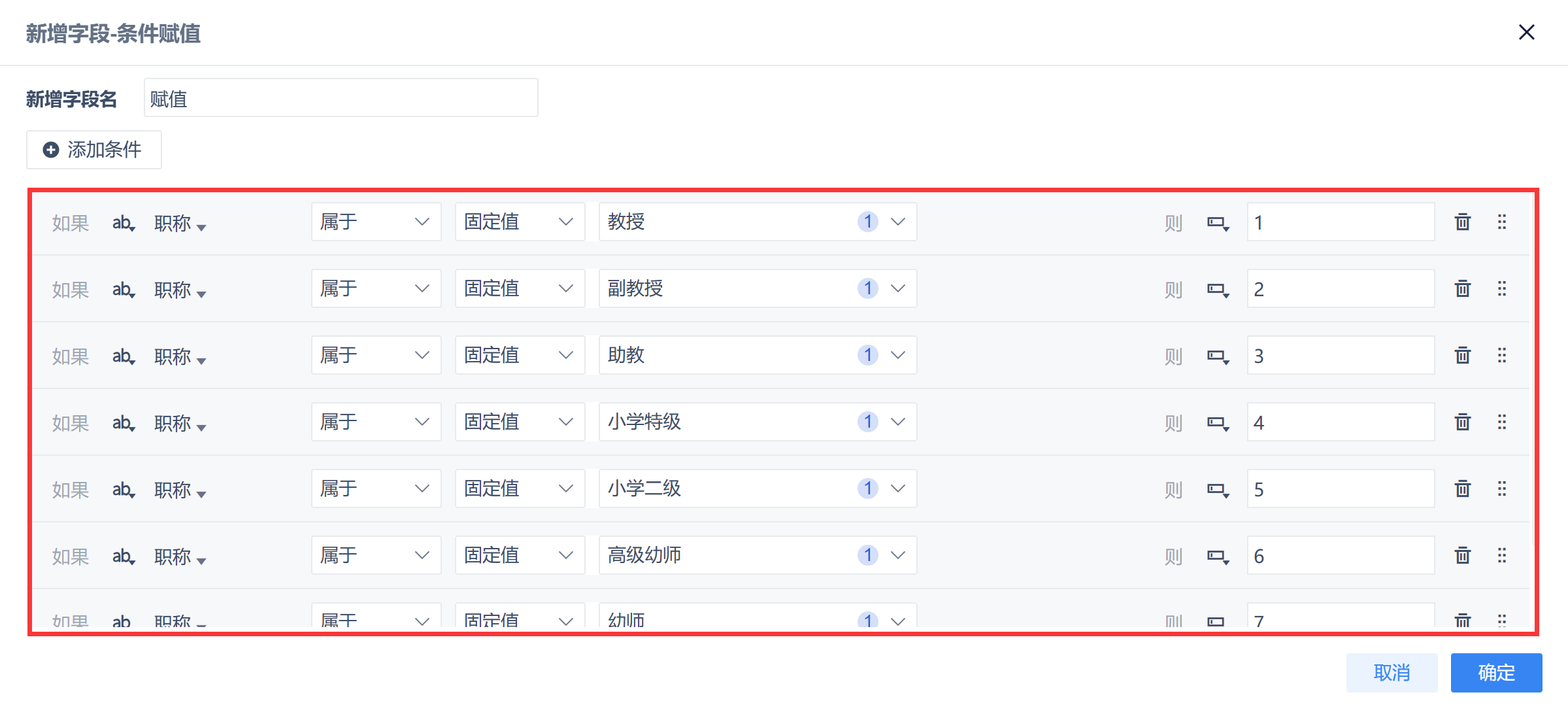Click trash icon for 副教授 row
Image resolution: width=1568 pixels, height=718 pixels.
(1462, 288)
